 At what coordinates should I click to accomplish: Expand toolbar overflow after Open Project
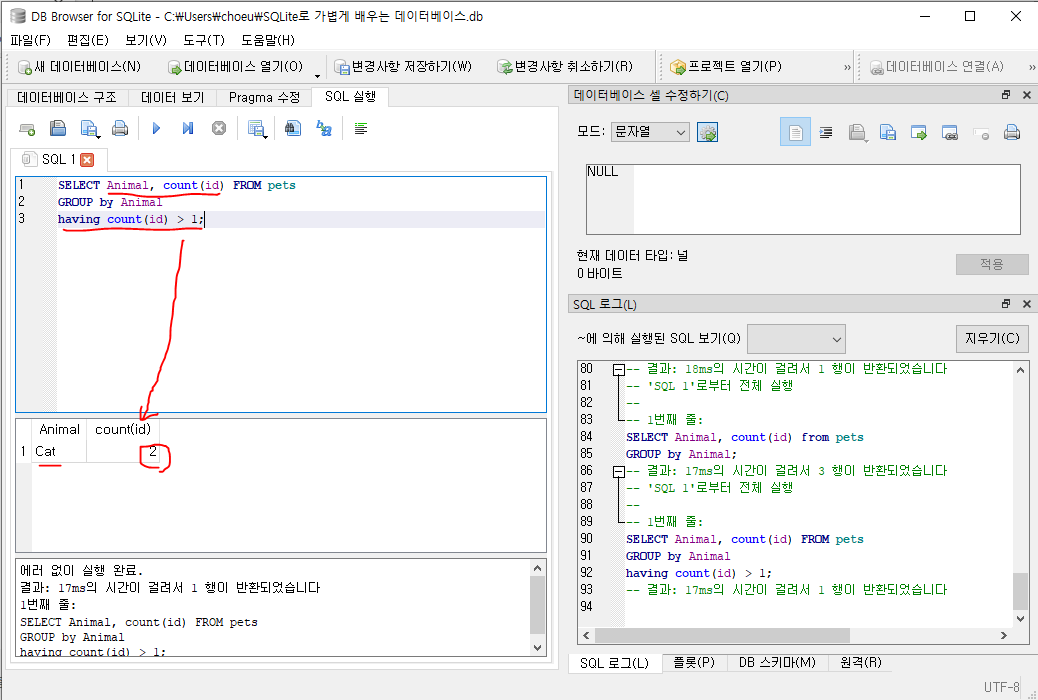tap(847, 67)
